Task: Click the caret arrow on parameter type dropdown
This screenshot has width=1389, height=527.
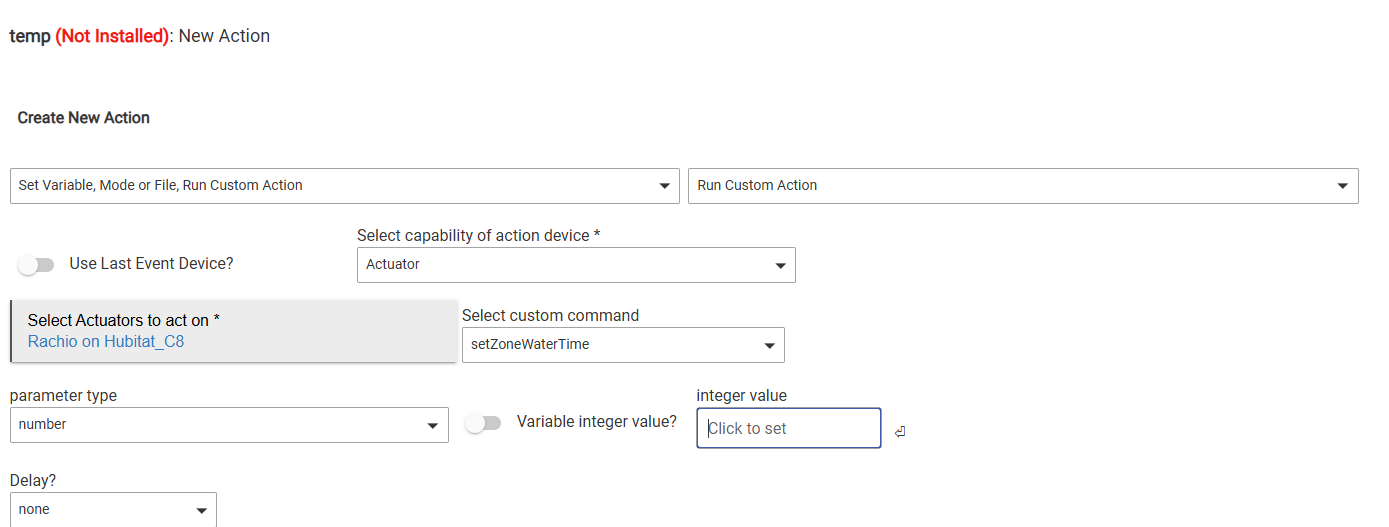Action: (432, 425)
